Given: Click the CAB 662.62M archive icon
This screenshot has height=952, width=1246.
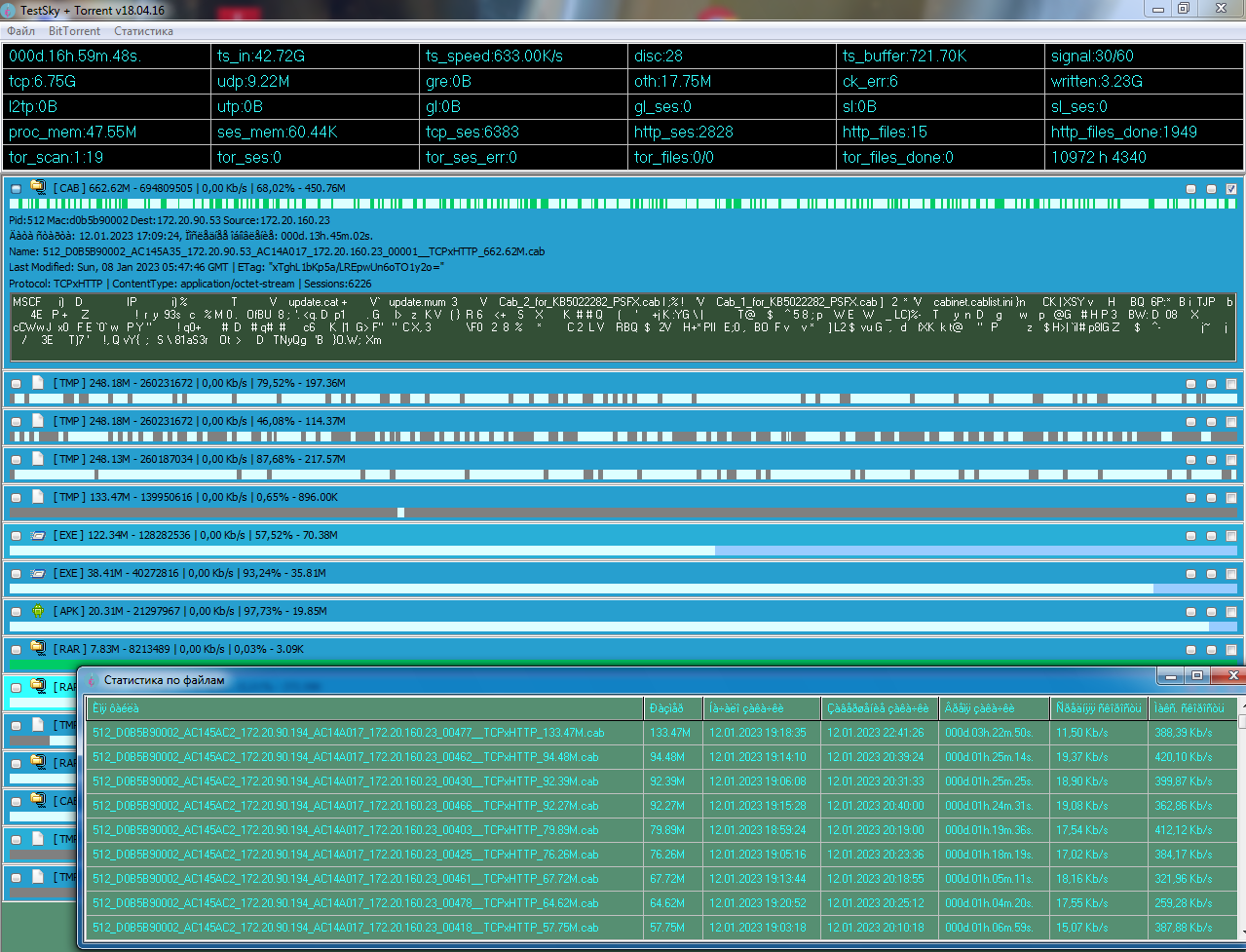Looking at the screenshot, I should point(38,187).
